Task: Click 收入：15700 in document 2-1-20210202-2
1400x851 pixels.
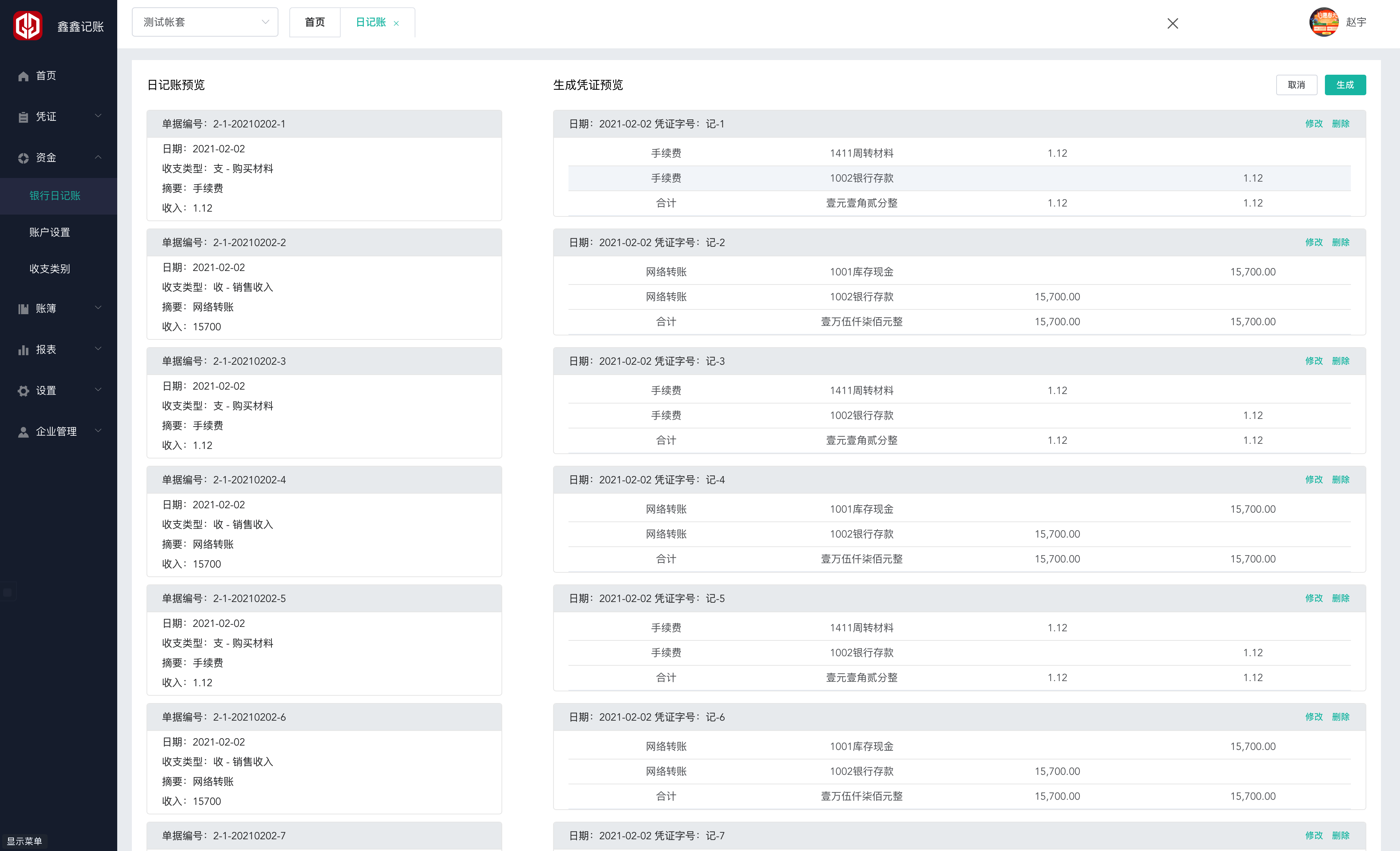Action: (192, 327)
